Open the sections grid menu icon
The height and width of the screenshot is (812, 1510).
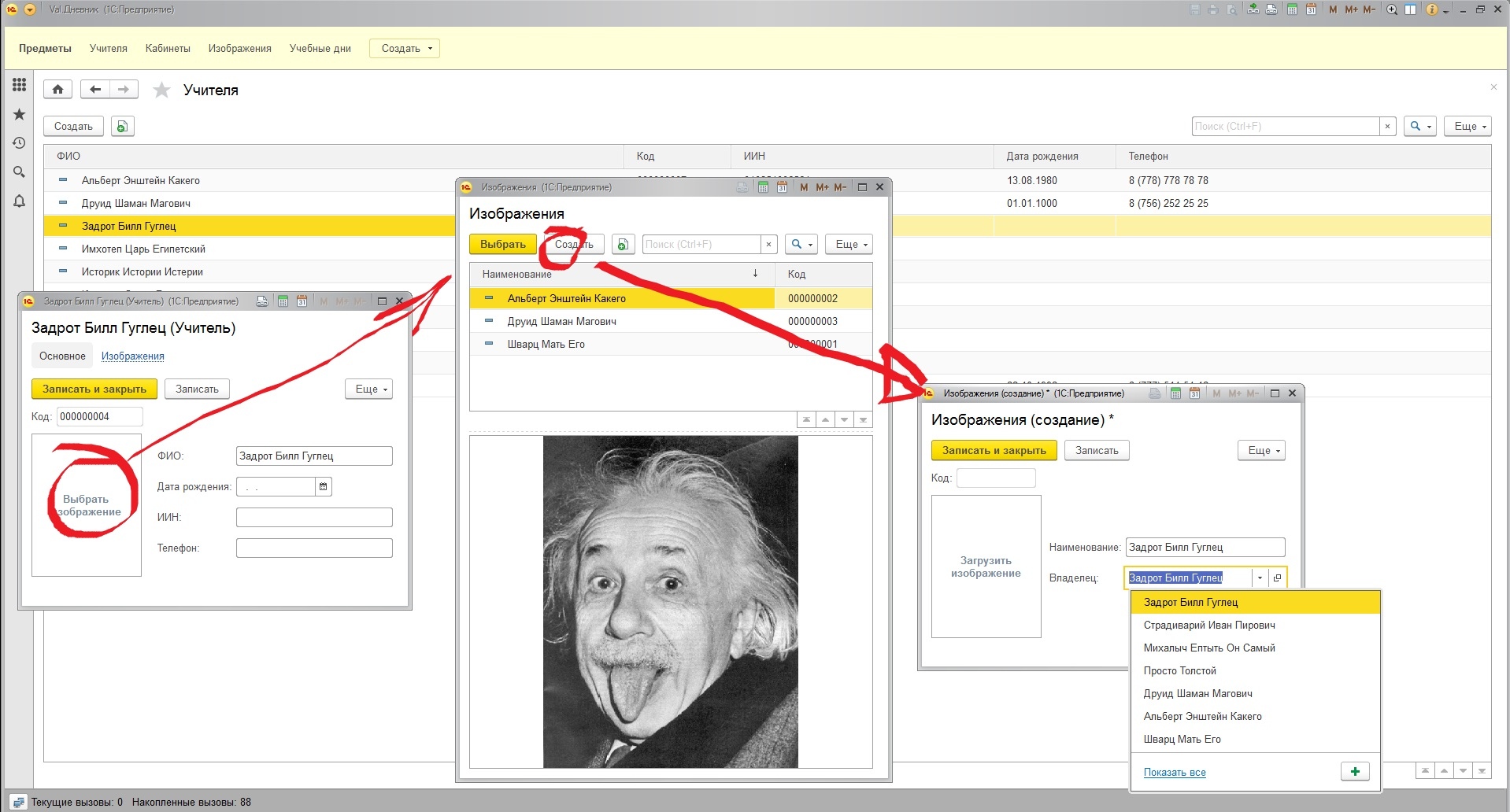[x=19, y=85]
